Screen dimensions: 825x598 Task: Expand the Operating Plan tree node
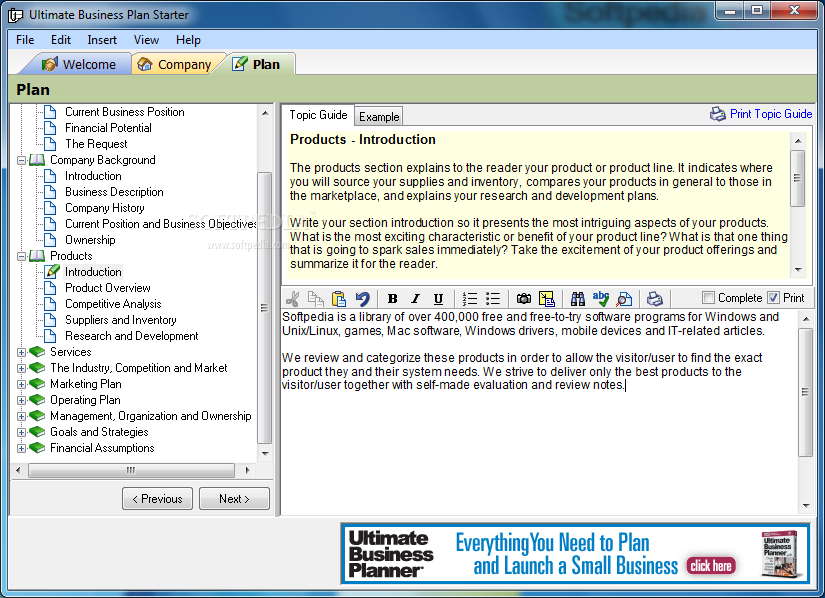pyautogui.click(x=22, y=401)
